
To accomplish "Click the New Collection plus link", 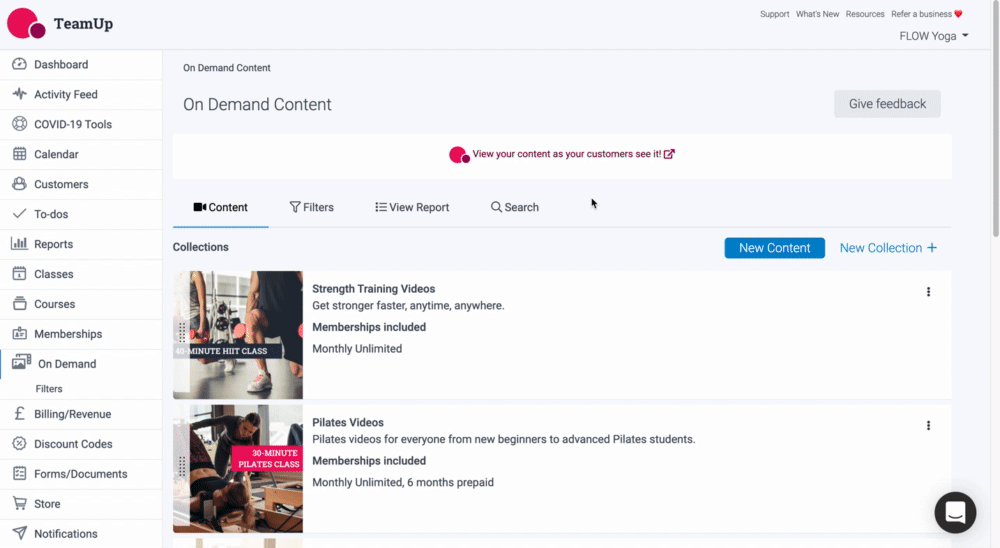I will pos(888,248).
